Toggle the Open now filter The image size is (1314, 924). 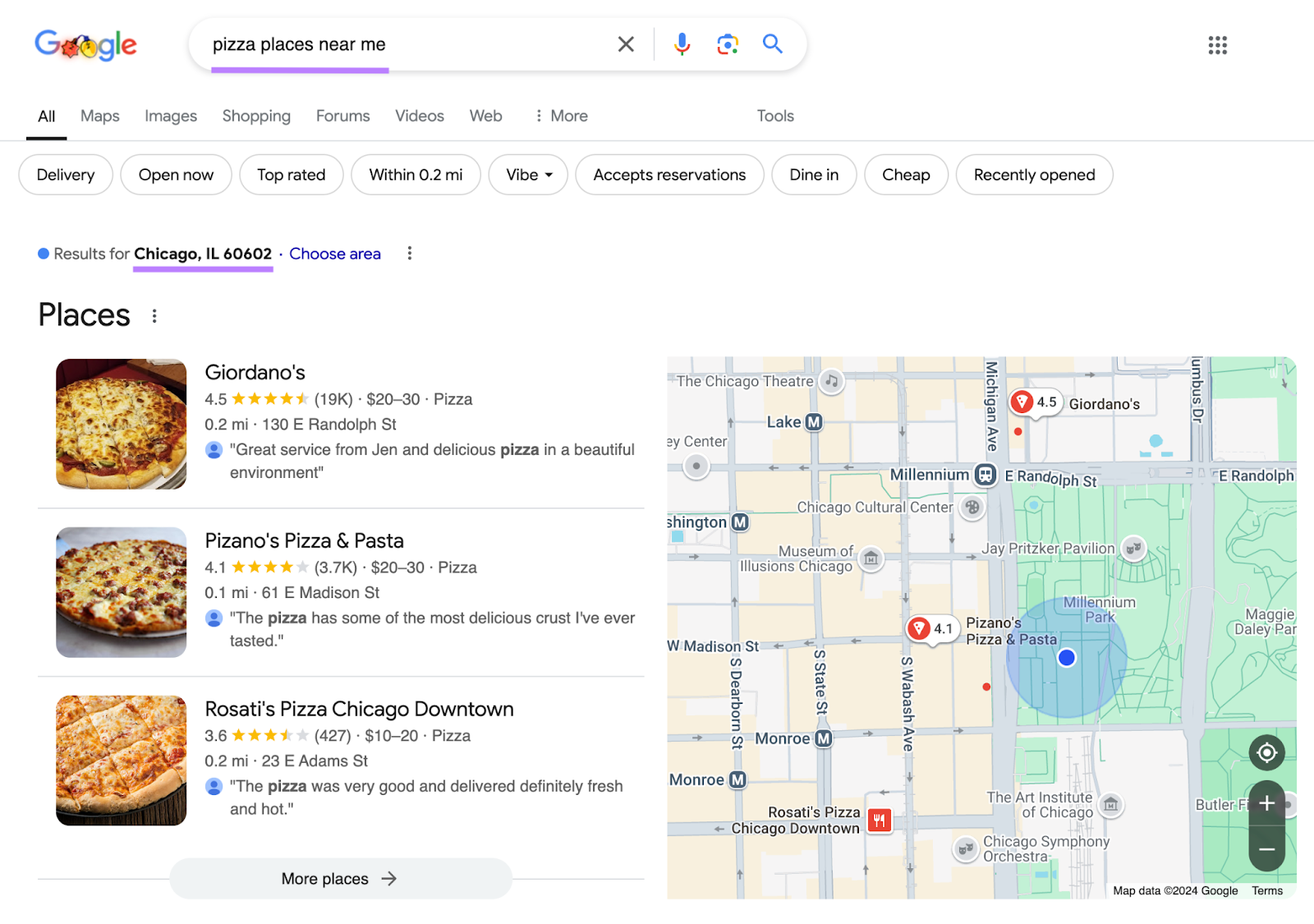coord(175,174)
